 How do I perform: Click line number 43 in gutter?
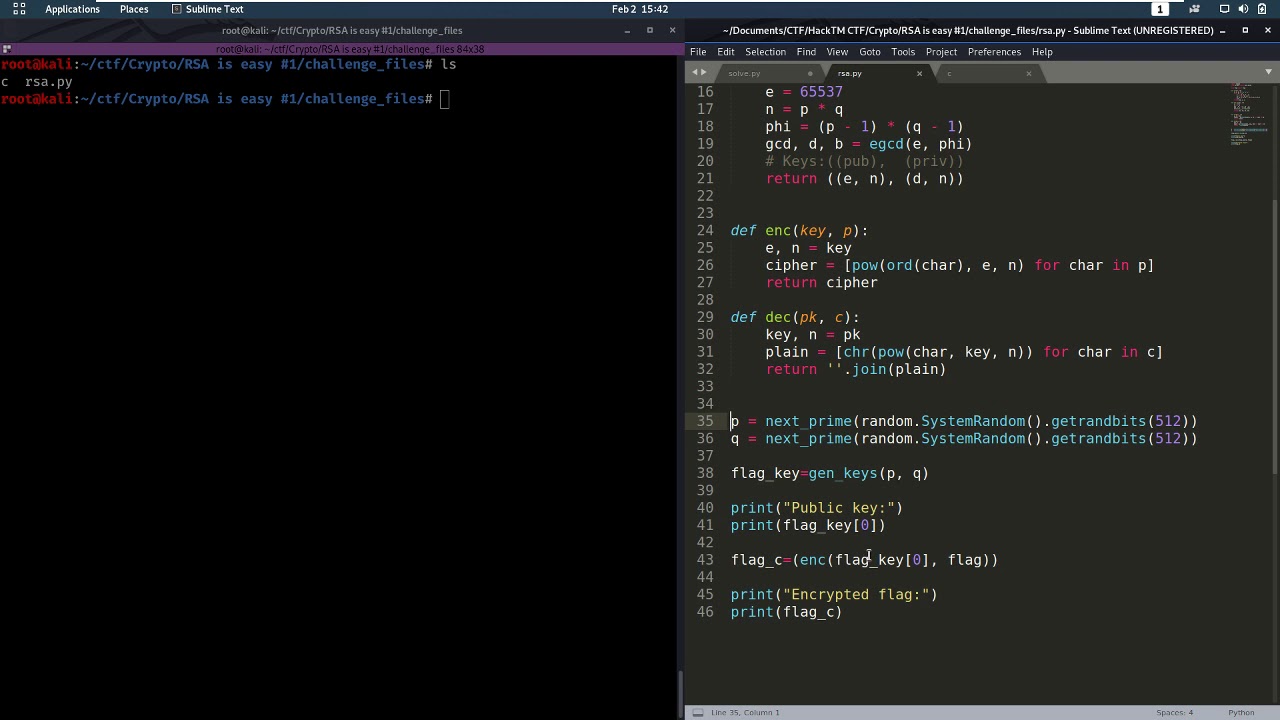(705, 560)
